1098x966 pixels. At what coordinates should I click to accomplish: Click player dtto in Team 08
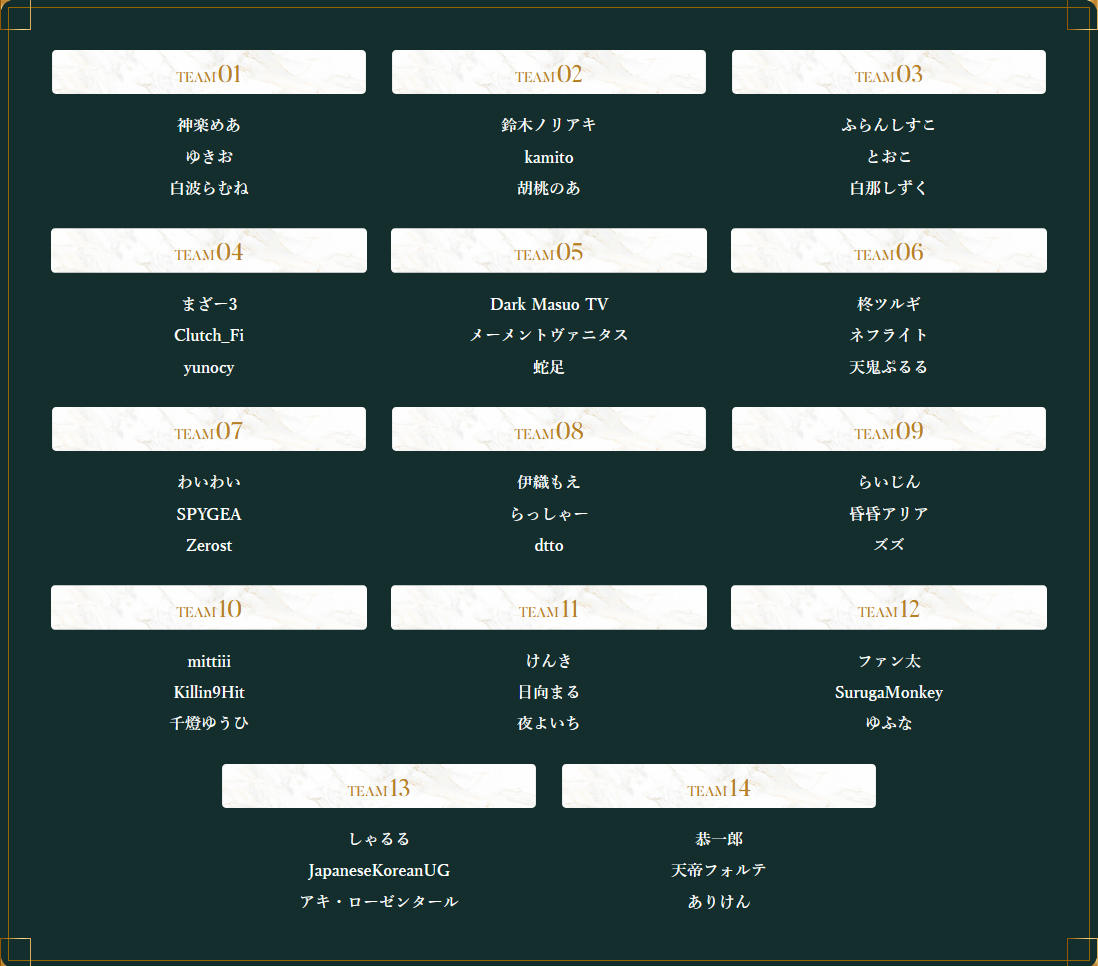point(549,545)
